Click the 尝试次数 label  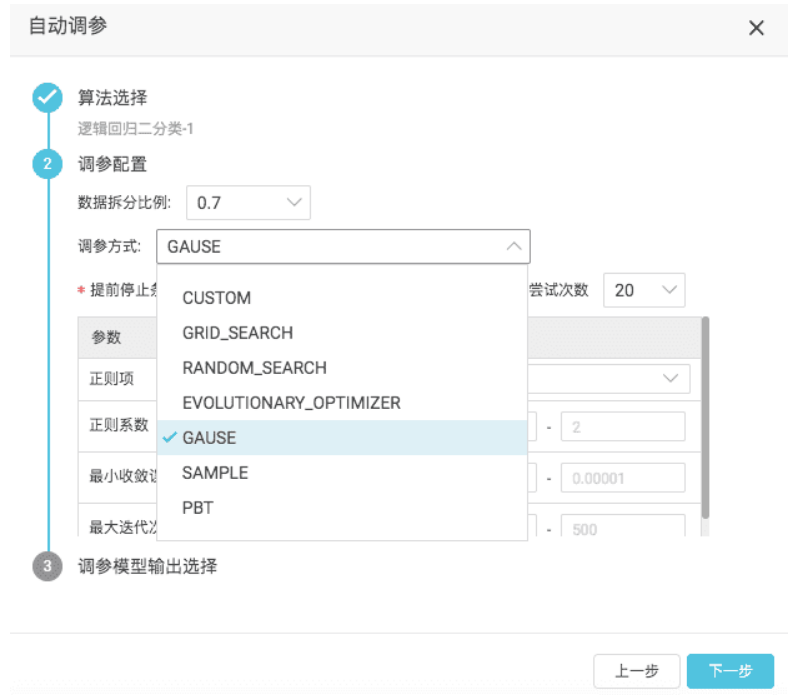click(x=558, y=290)
